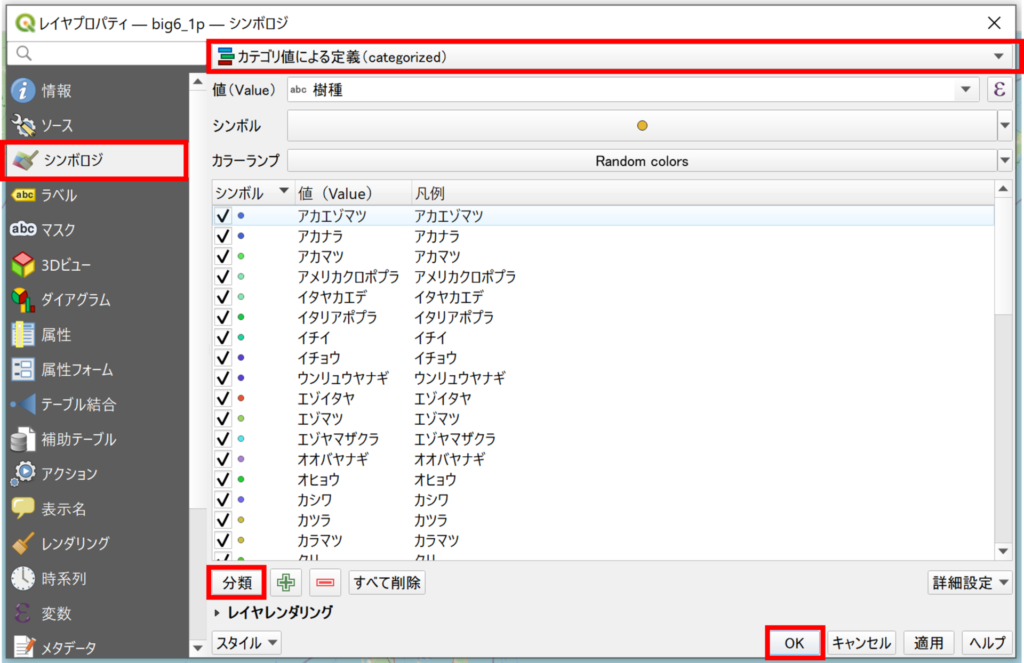The width and height of the screenshot is (1024, 663).
Task: Select the シンボロジ paintbrush icon
Action: coord(25,160)
